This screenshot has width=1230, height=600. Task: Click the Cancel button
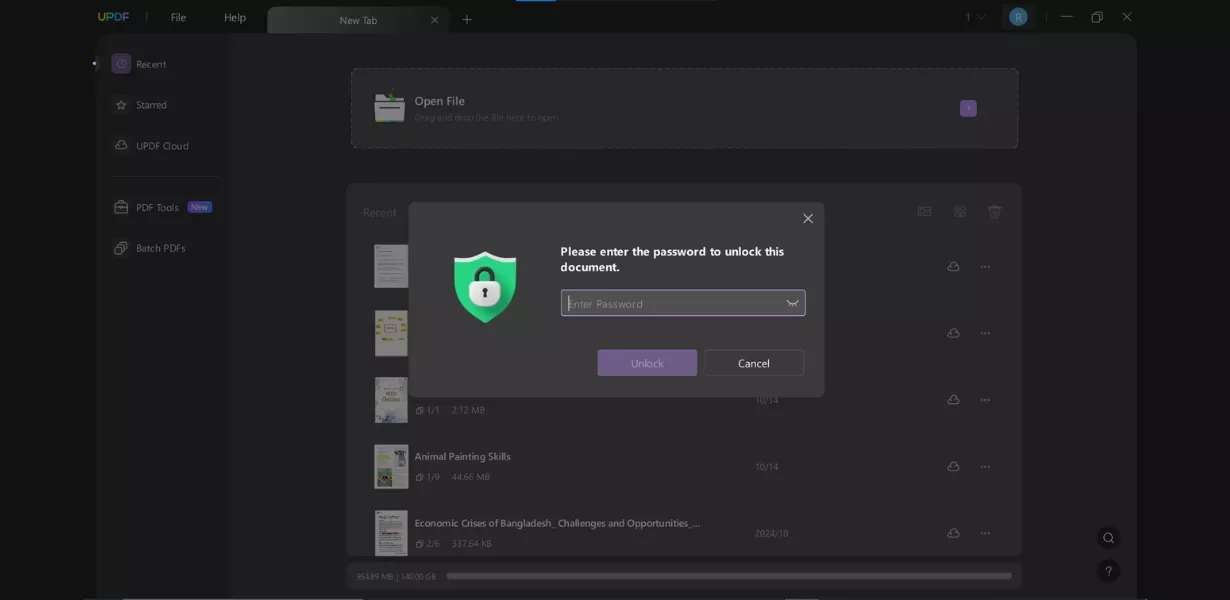pyautogui.click(x=754, y=363)
